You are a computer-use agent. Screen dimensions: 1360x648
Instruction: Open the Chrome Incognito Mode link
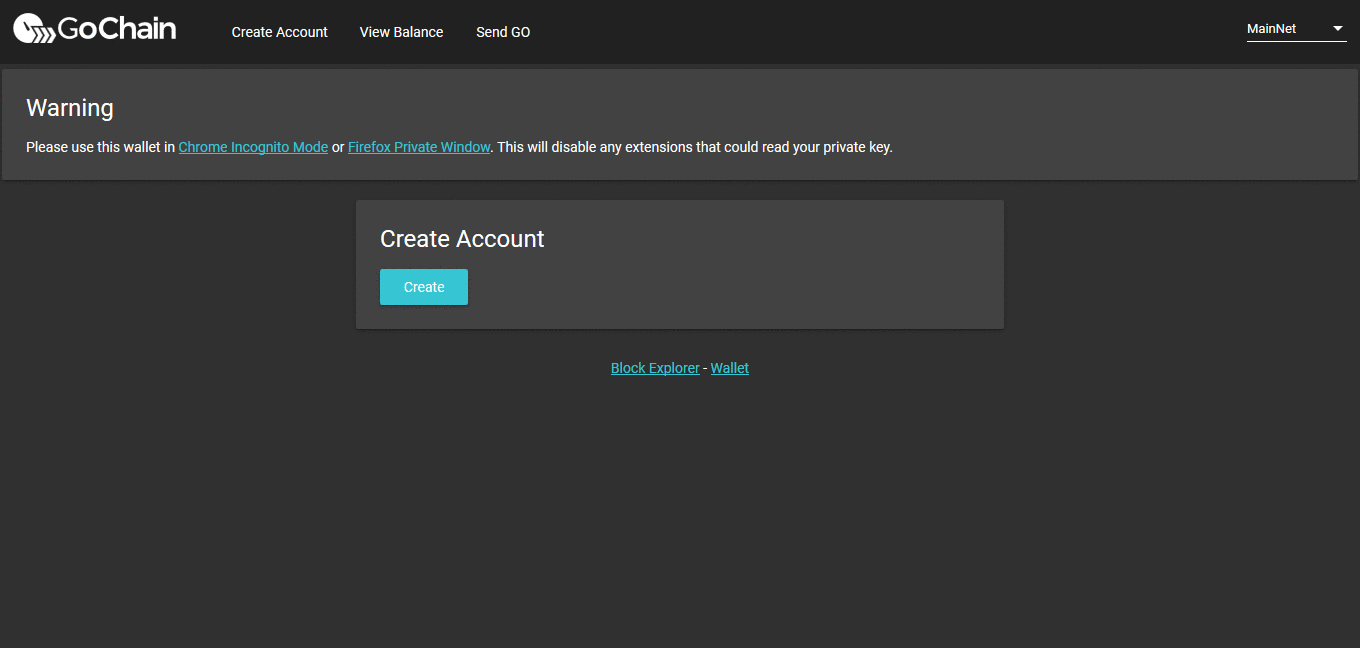pos(253,147)
